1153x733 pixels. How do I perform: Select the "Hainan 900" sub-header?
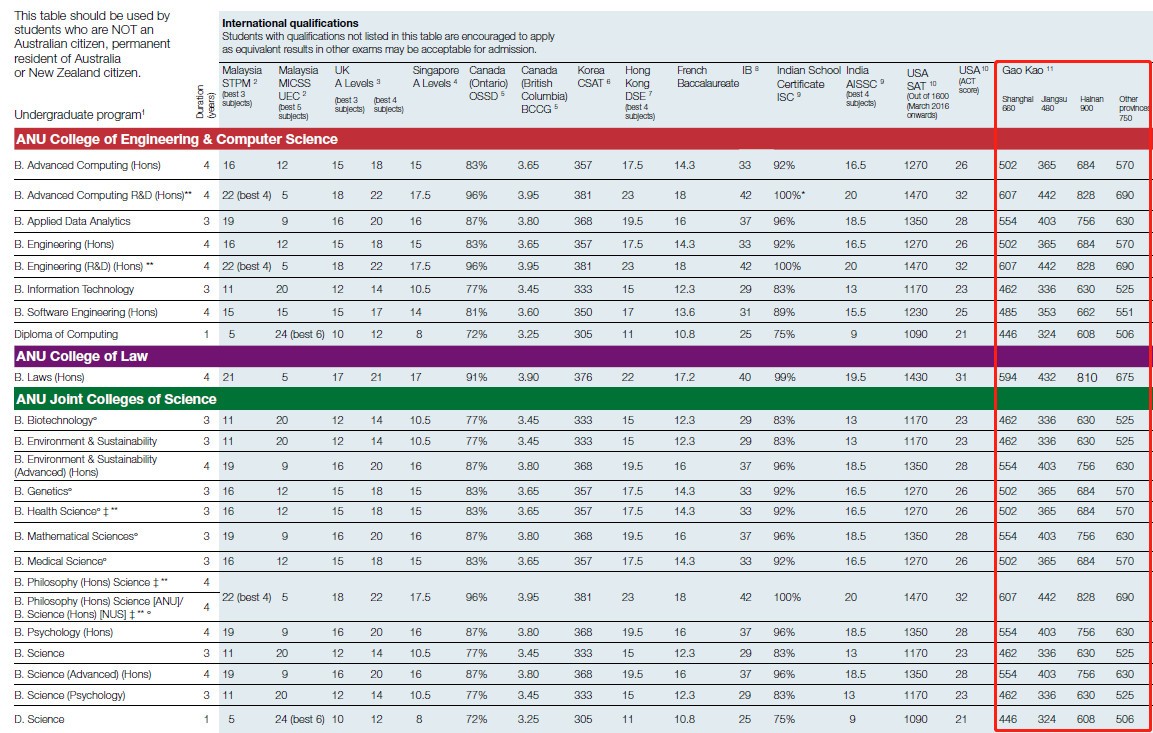tap(1092, 104)
